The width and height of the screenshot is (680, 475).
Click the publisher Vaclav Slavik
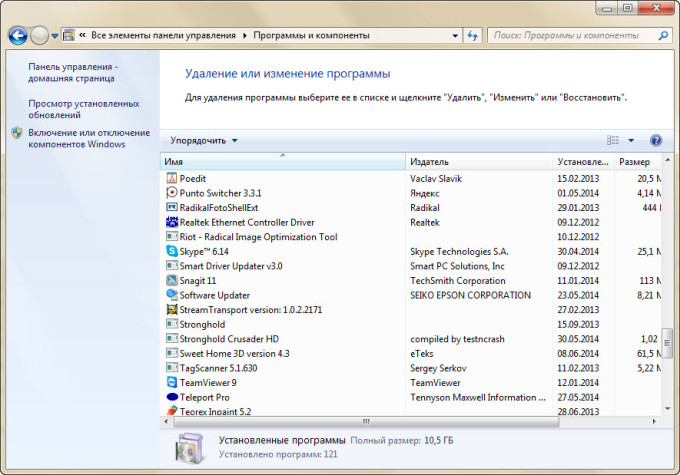436,178
